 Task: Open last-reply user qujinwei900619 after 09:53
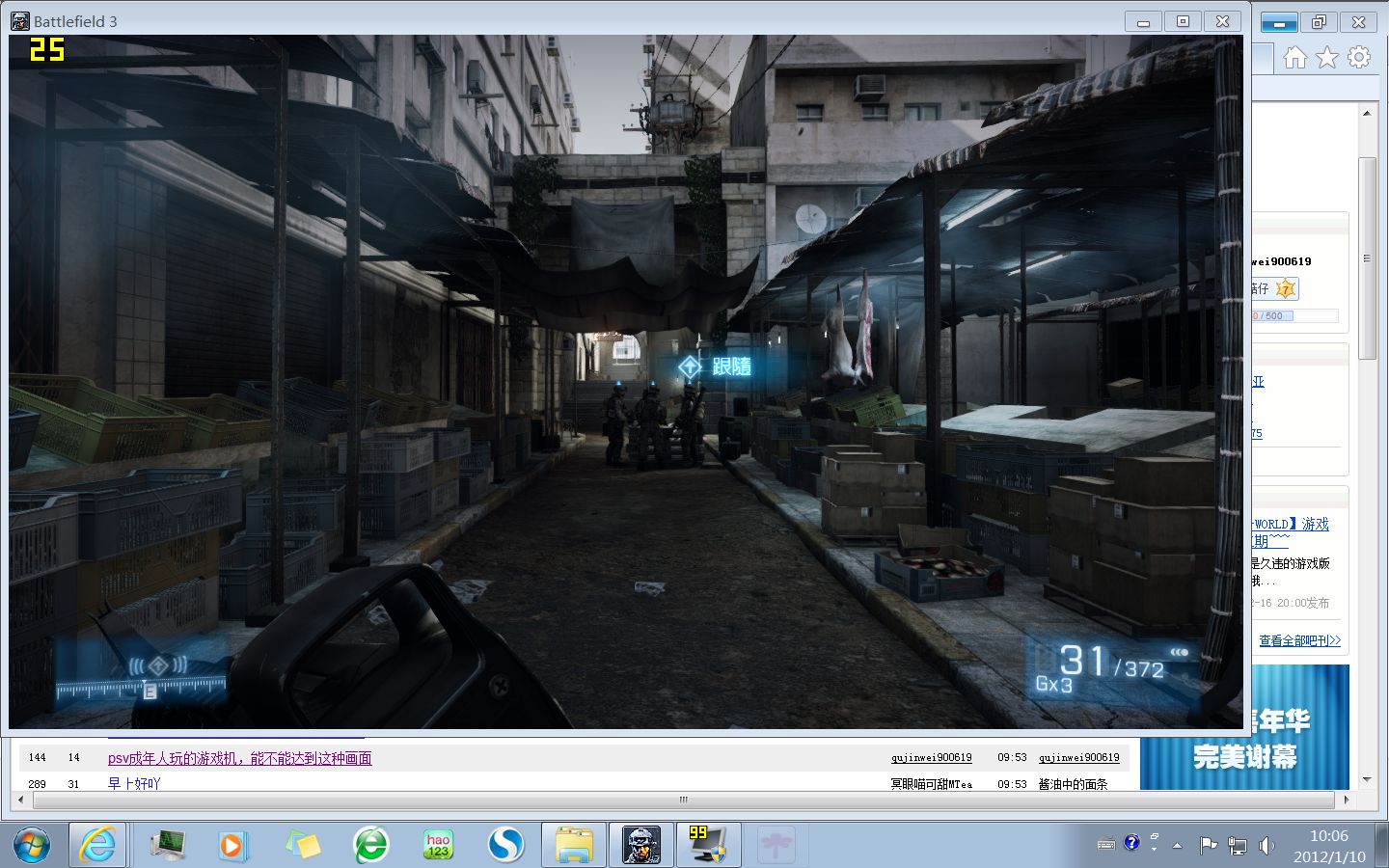point(1078,758)
